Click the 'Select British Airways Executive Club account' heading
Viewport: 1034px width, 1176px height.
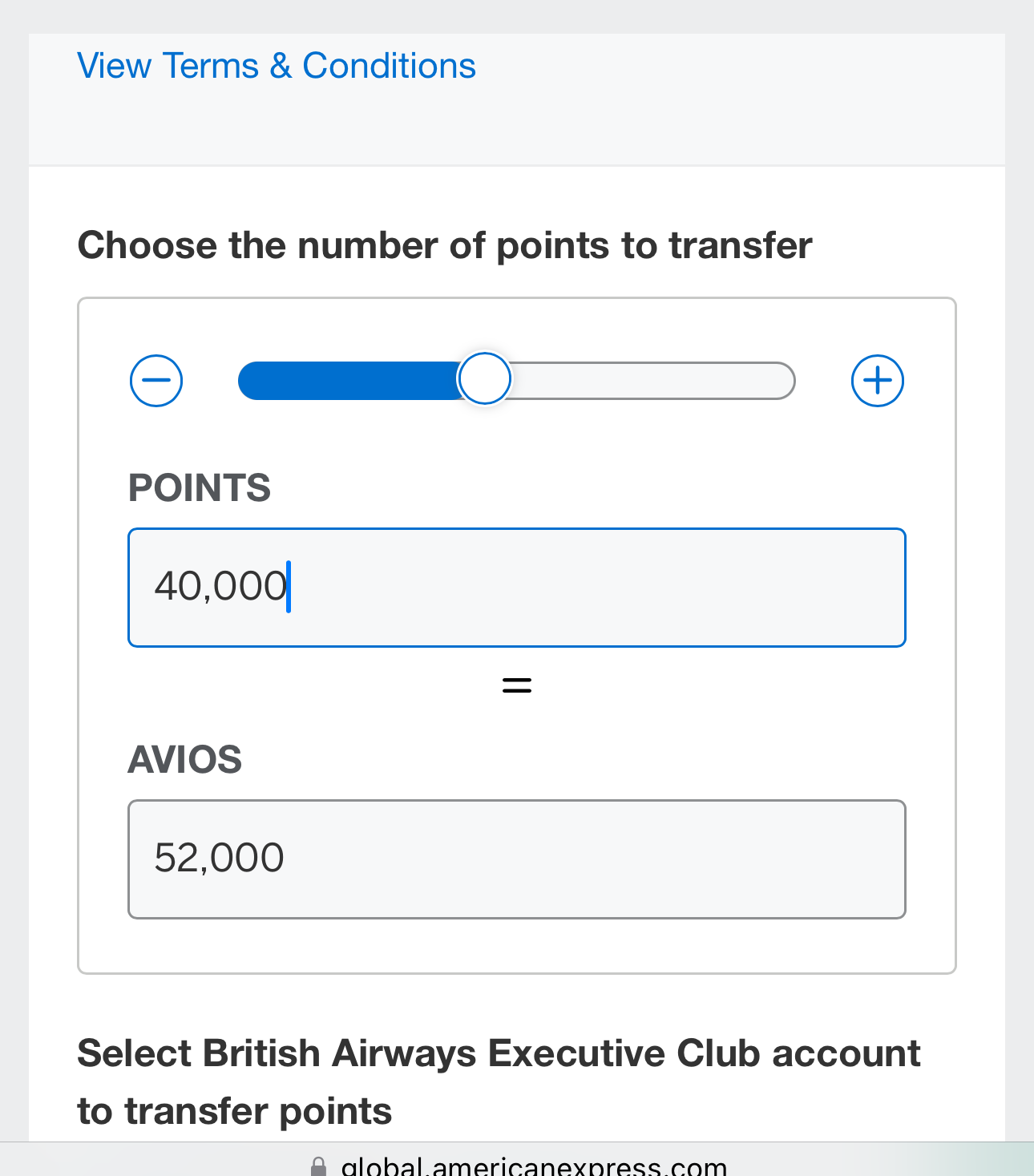point(499,1053)
